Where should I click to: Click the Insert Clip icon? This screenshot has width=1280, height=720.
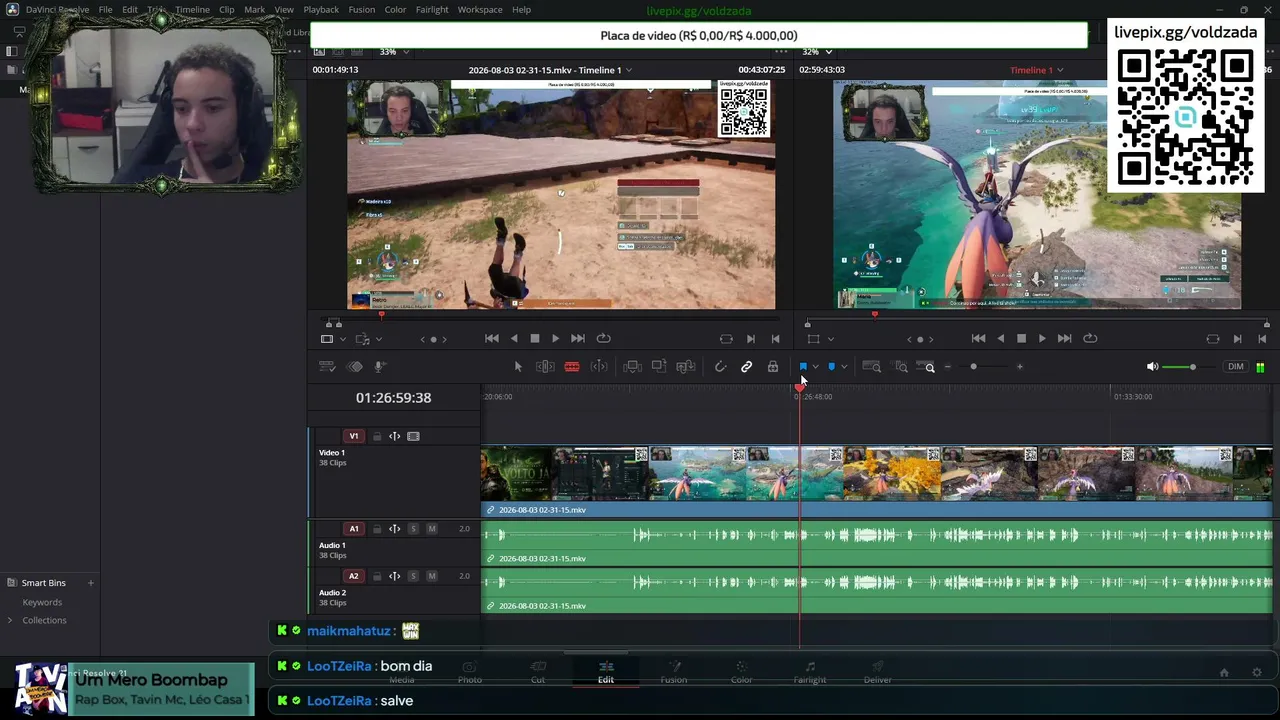(x=632, y=367)
